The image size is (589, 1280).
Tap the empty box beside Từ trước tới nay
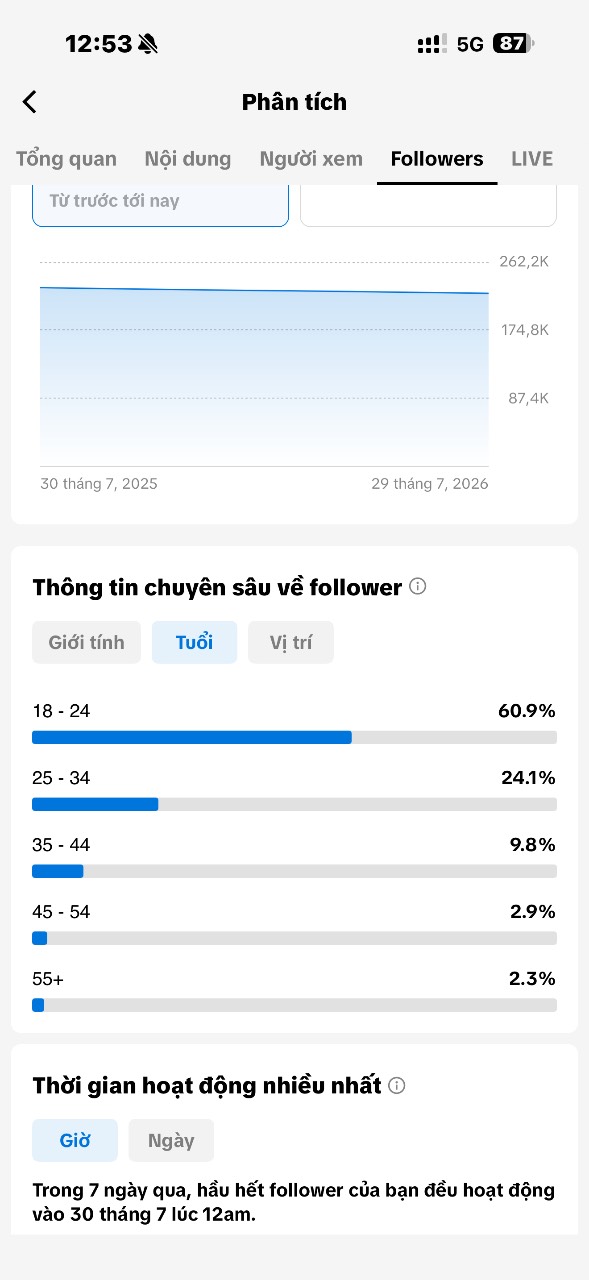tap(428, 204)
